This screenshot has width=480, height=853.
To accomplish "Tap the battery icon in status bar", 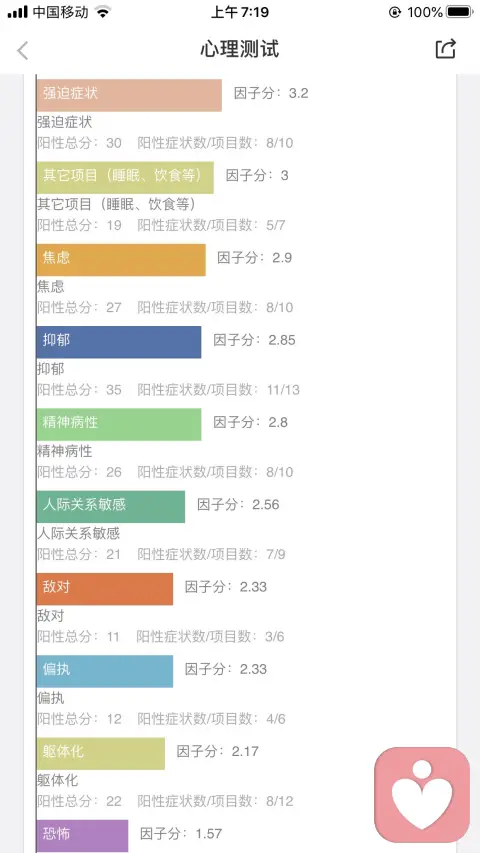I will tap(460, 12).
